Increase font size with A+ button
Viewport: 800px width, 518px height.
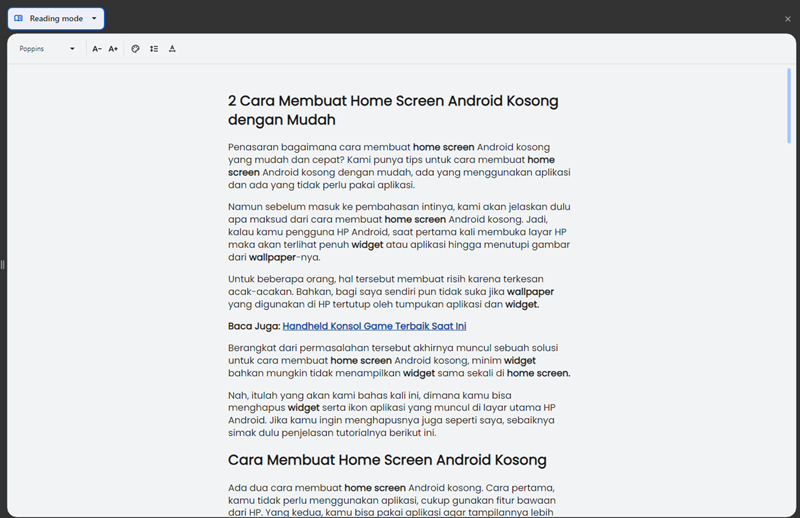113,48
